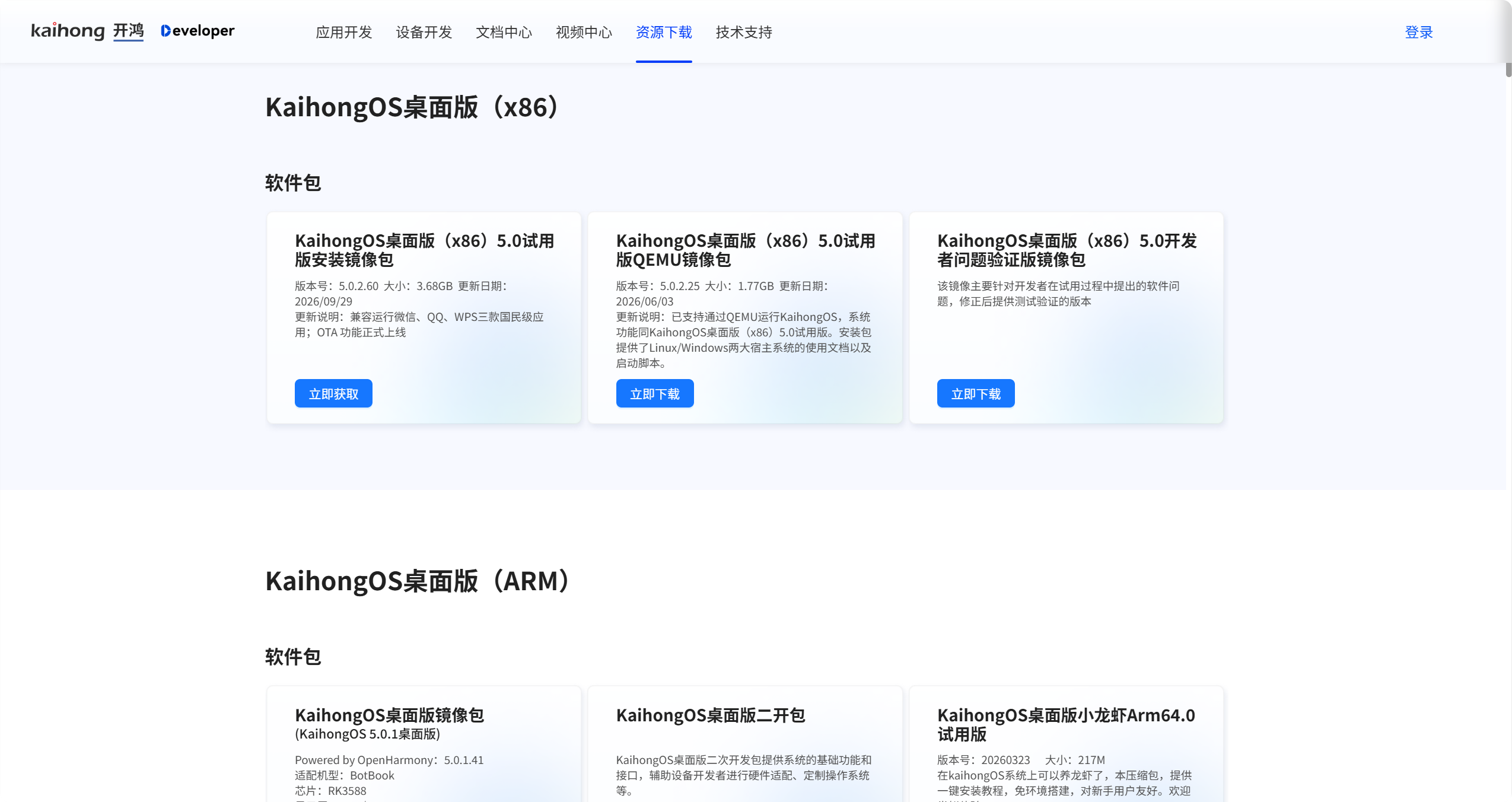
Task: Click the 更新说明：兼容运行微信 description
Action: tap(419, 324)
